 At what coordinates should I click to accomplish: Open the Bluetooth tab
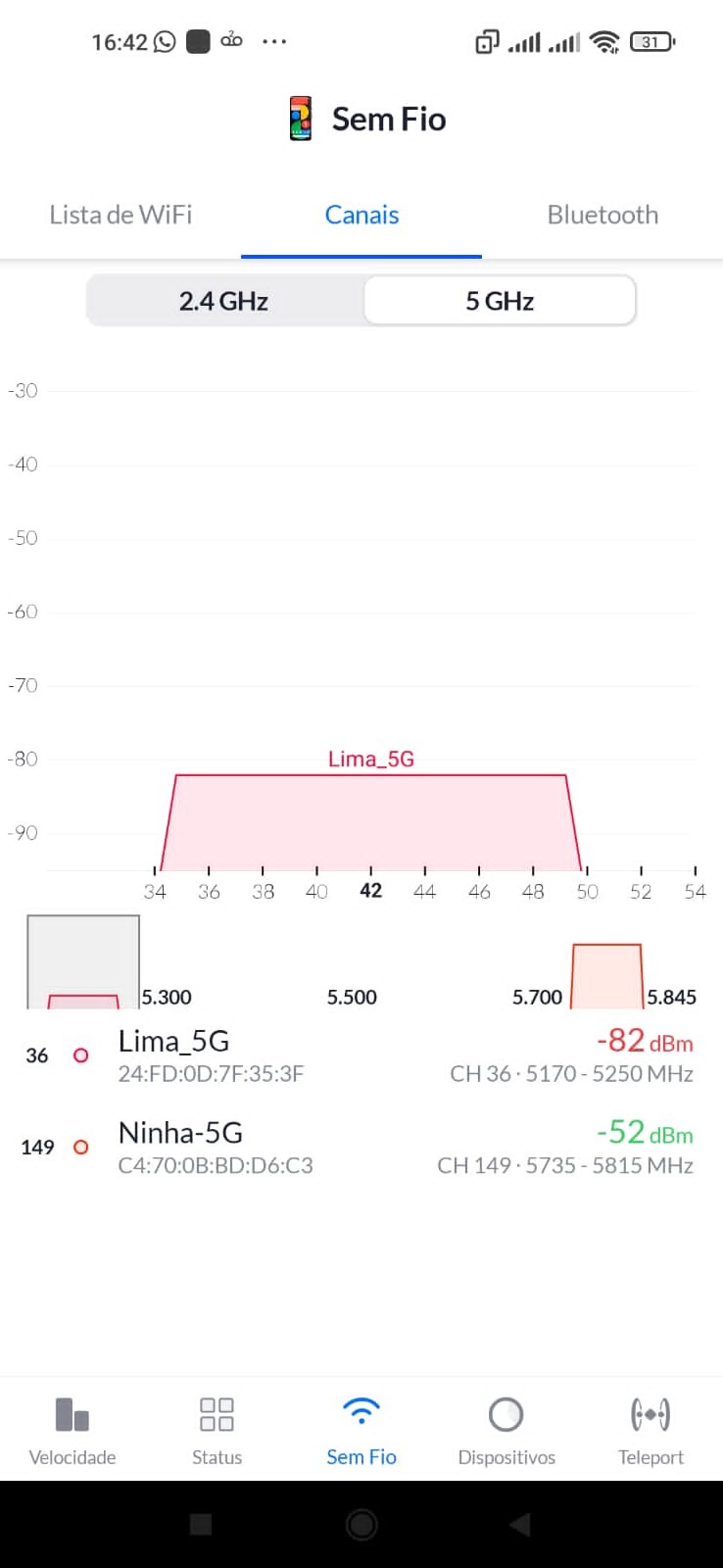coord(602,215)
